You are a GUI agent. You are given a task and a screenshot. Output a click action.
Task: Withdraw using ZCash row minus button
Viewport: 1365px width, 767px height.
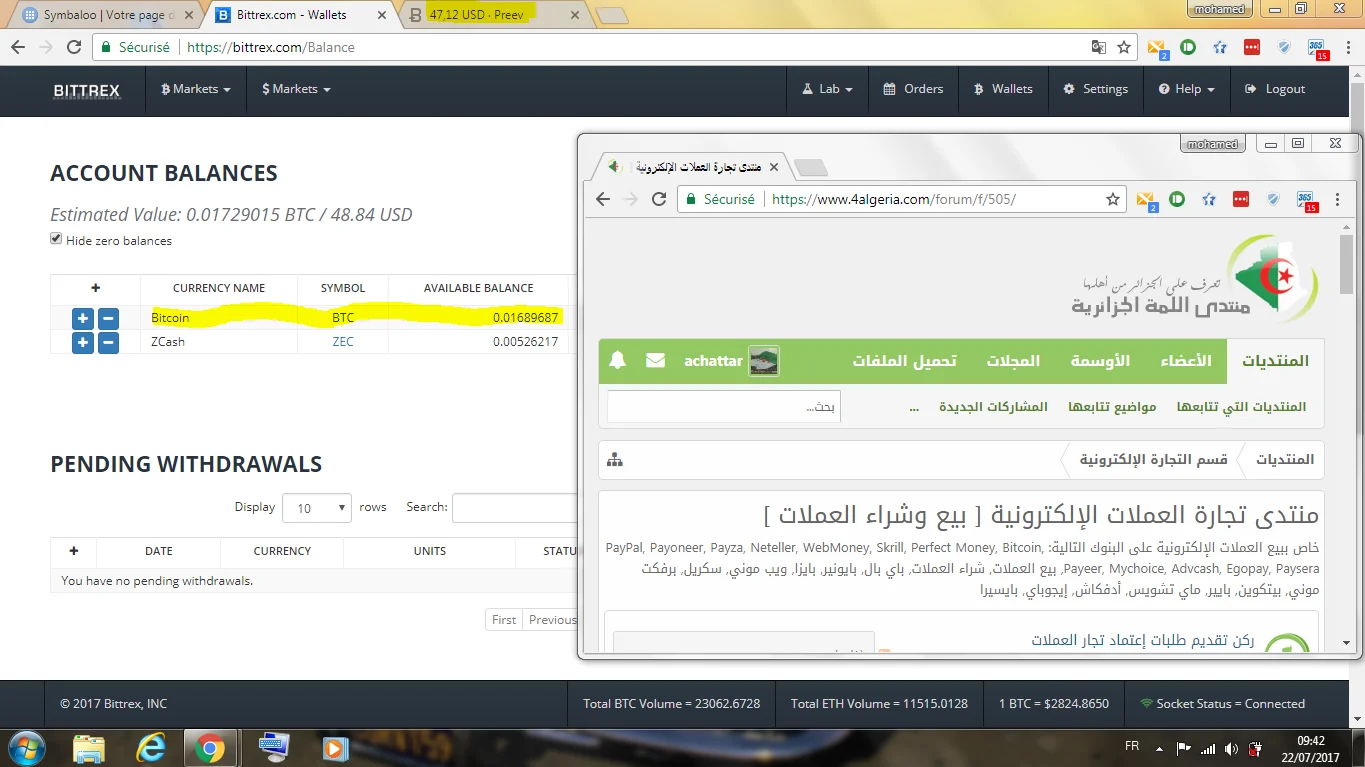(x=108, y=342)
